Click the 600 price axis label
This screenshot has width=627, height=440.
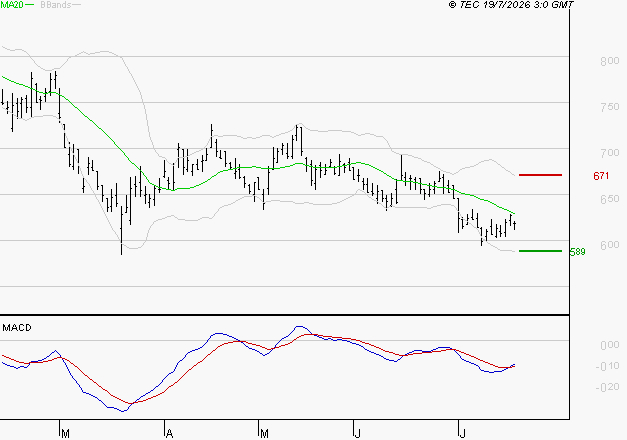(x=610, y=245)
